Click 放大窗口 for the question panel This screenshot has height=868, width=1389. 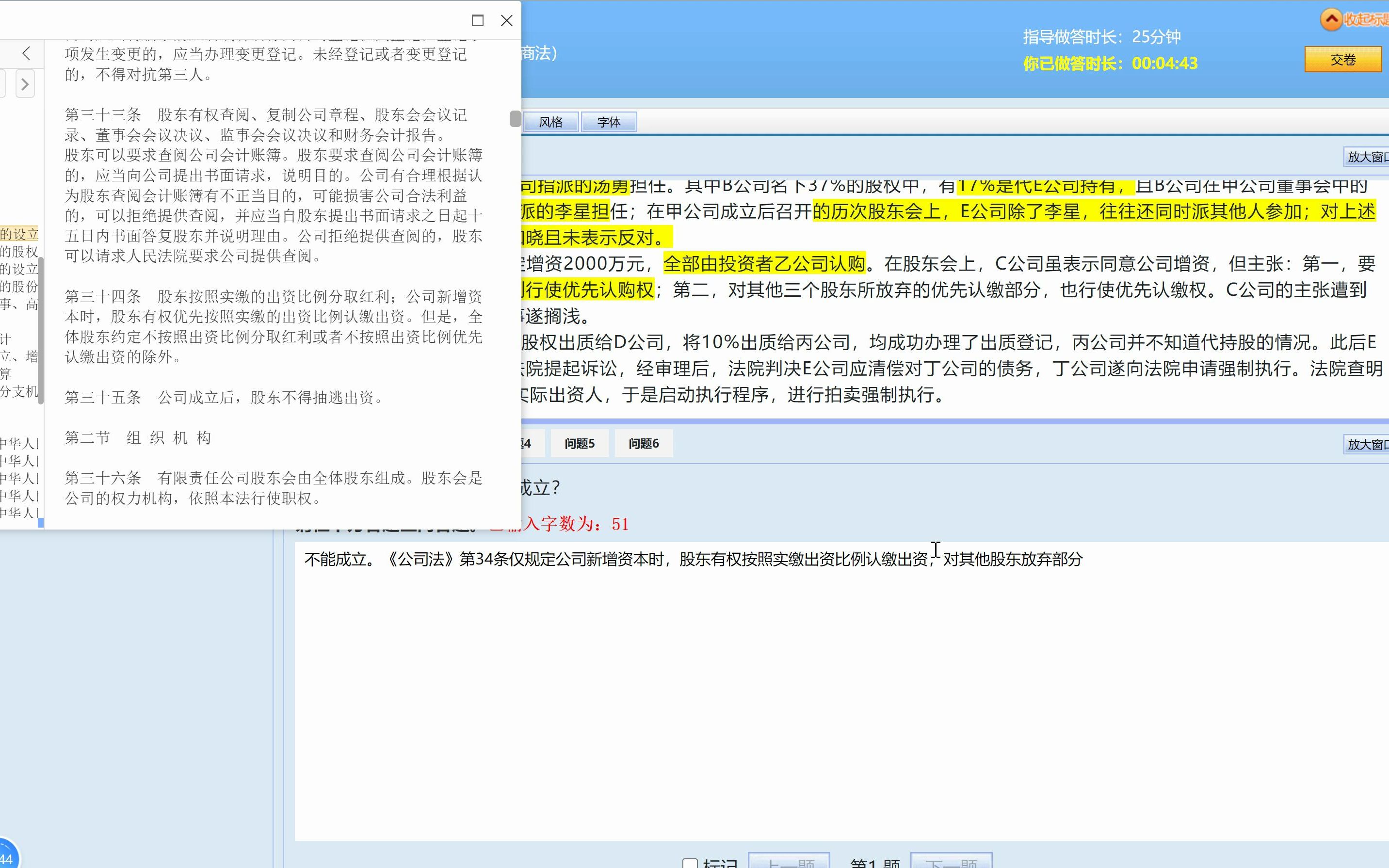coord(1367,444)
